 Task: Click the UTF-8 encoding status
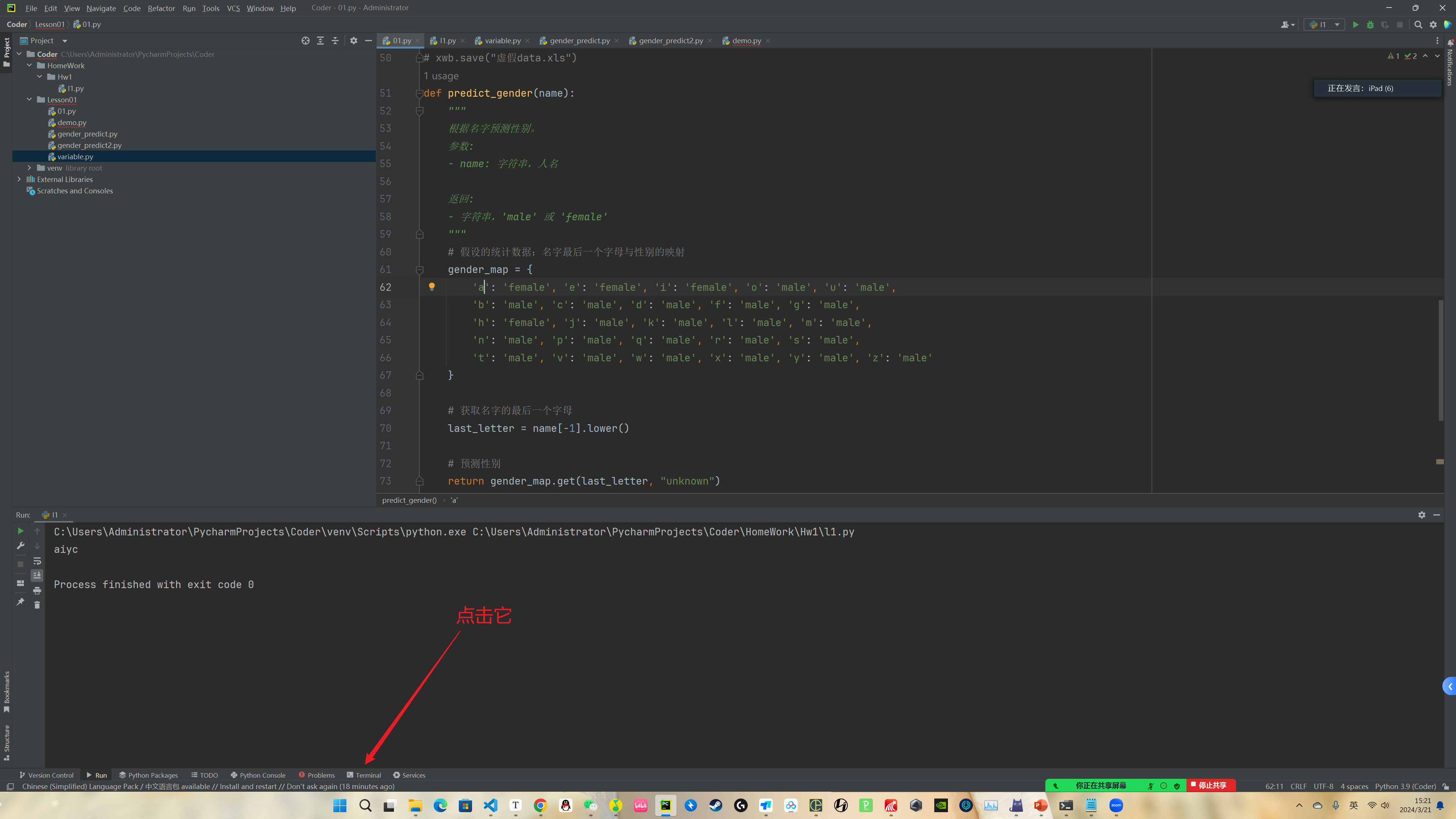pyautogui.click(x=1323, y=786)
